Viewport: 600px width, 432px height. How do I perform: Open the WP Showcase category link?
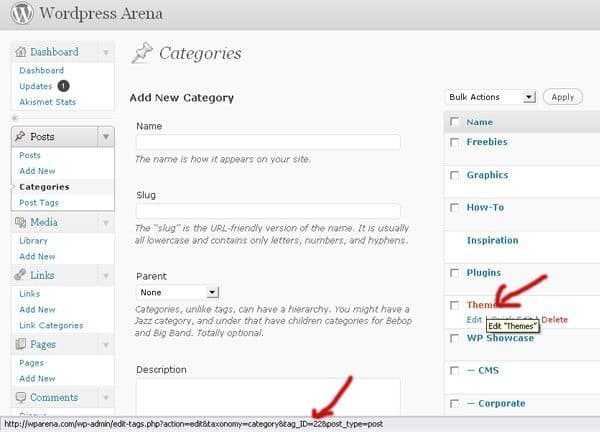tap(500, 338)
